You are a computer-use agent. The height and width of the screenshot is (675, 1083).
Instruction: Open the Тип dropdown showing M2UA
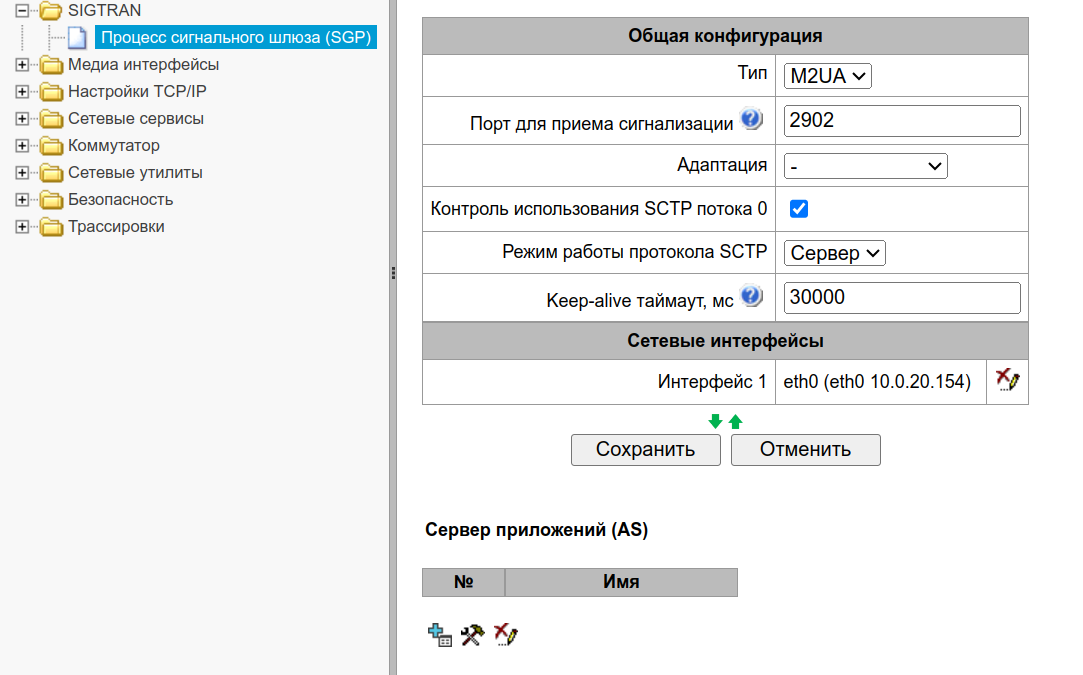point(827,75)
